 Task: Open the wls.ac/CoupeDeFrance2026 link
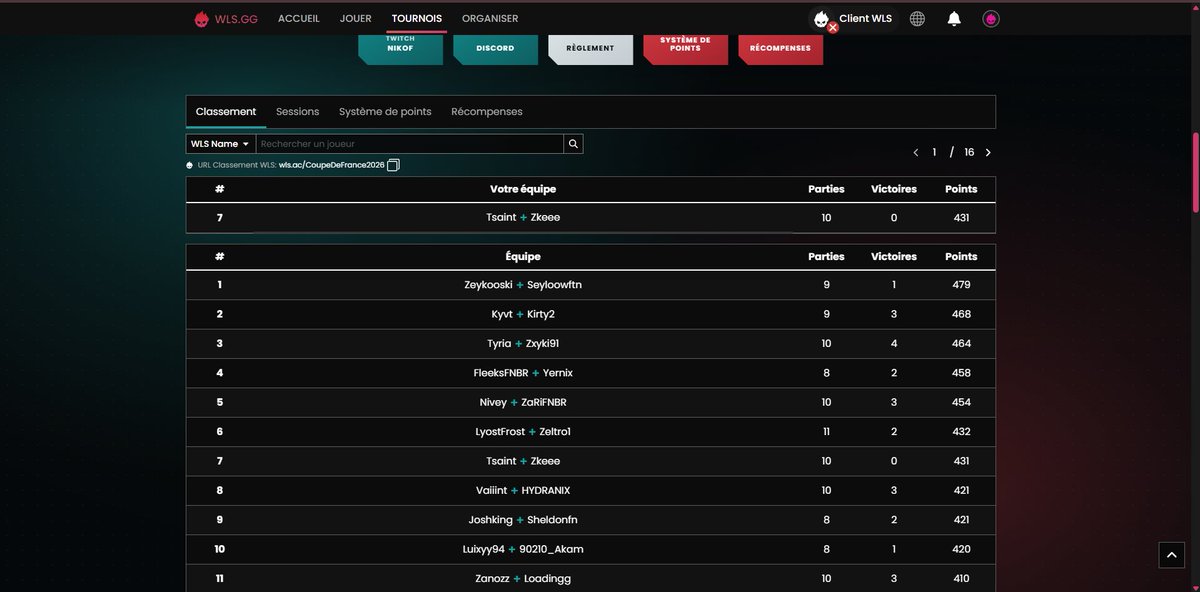coord(332,165)
